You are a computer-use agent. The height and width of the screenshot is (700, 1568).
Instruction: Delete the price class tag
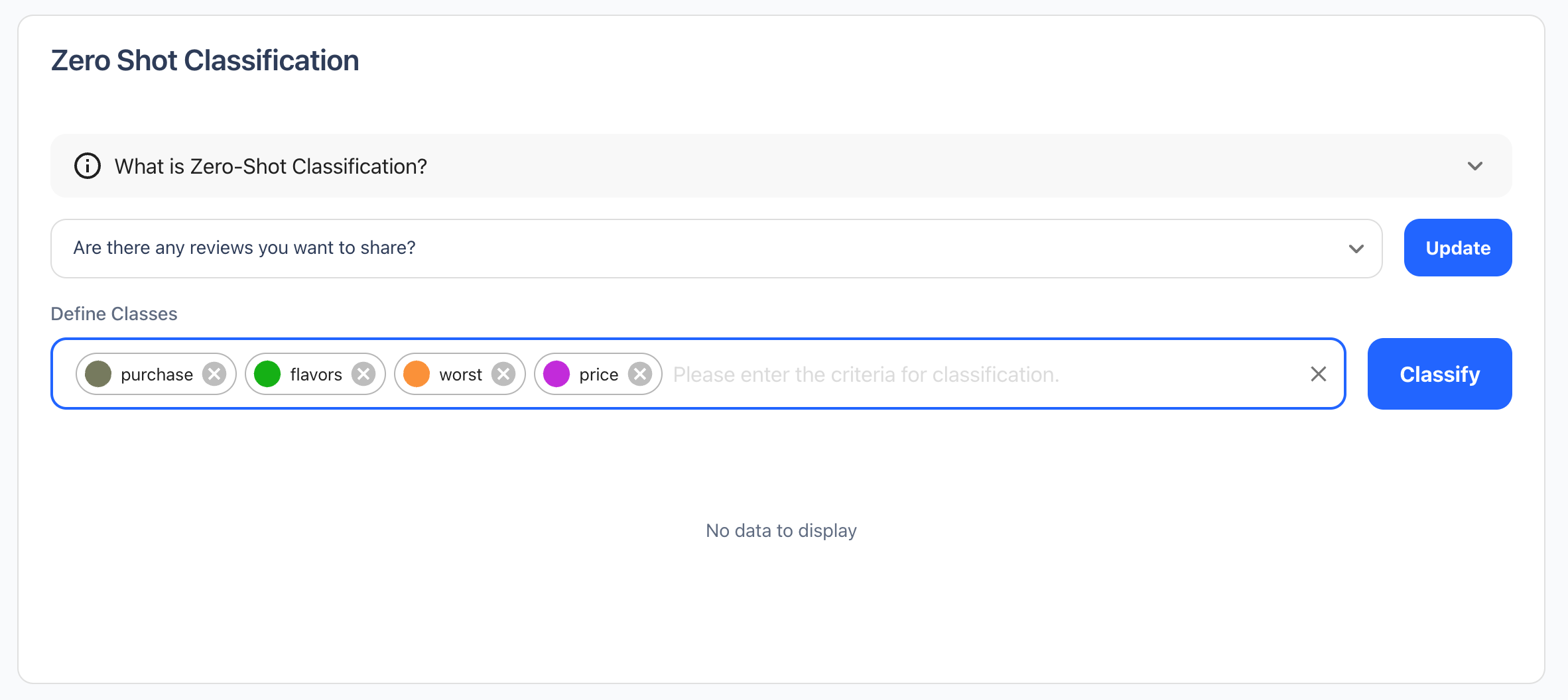point(640,374)
